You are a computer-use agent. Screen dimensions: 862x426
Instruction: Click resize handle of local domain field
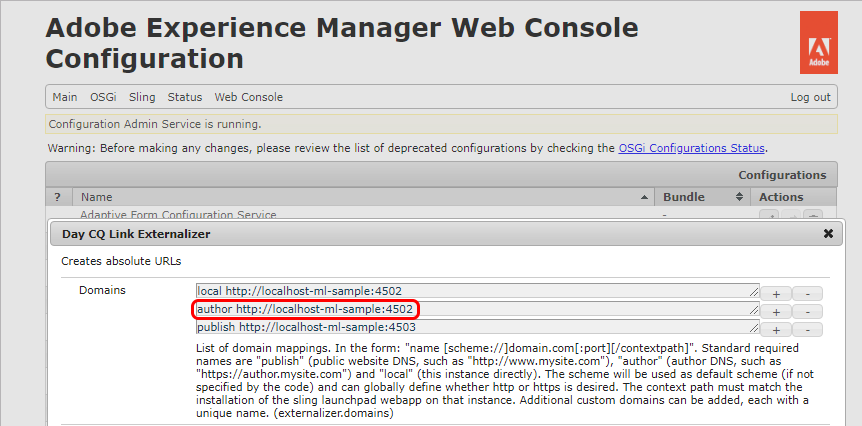(x=754, y=293)
